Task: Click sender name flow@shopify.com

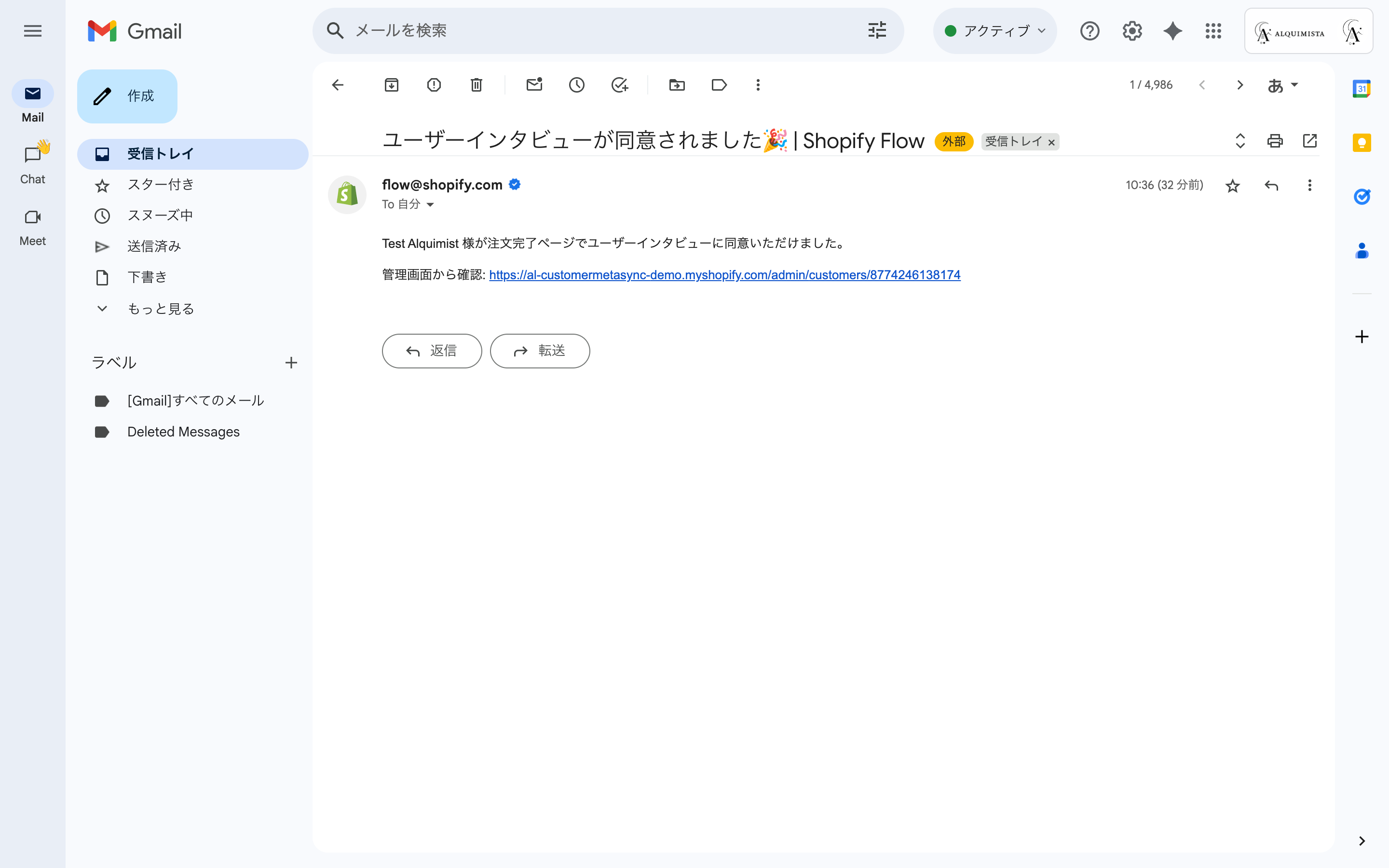Action: [x=442, y=184]
